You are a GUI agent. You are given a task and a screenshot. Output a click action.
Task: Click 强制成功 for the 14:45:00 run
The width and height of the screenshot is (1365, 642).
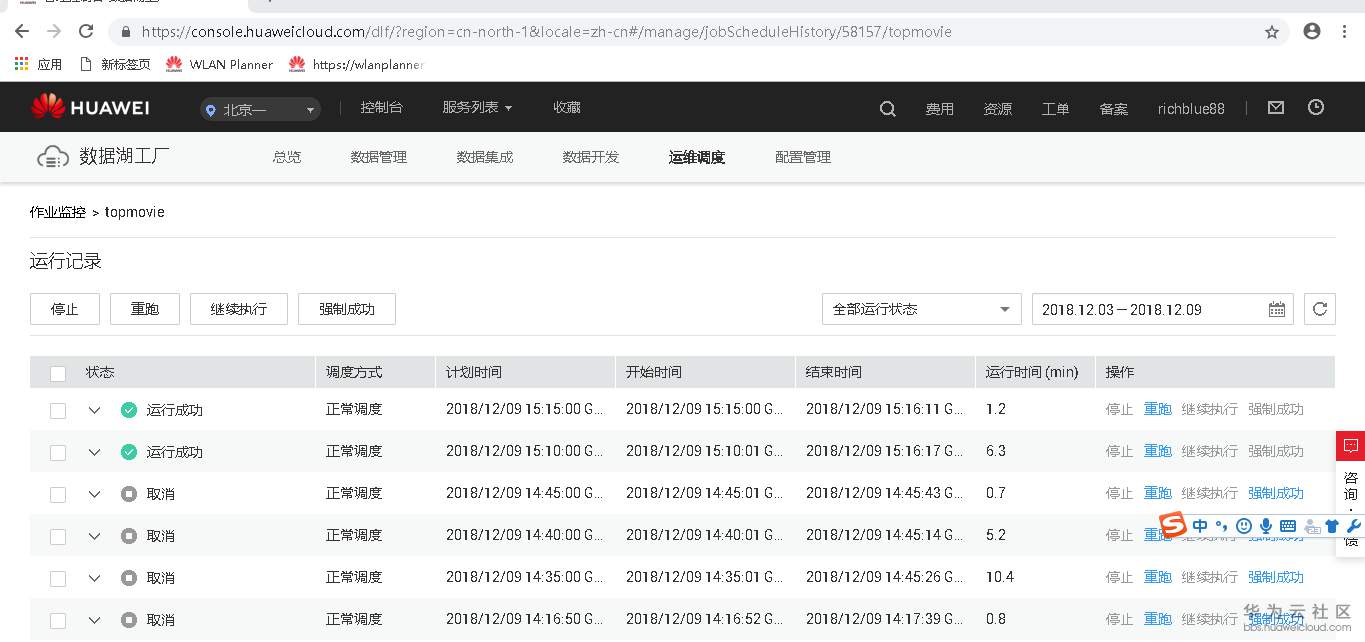click(1275, 493)
